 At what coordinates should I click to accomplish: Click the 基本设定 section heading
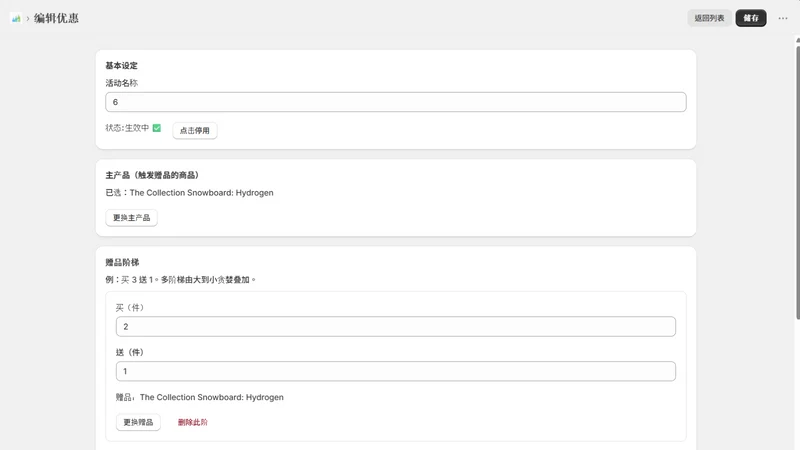pyautogui.click(x=121, y=66)
